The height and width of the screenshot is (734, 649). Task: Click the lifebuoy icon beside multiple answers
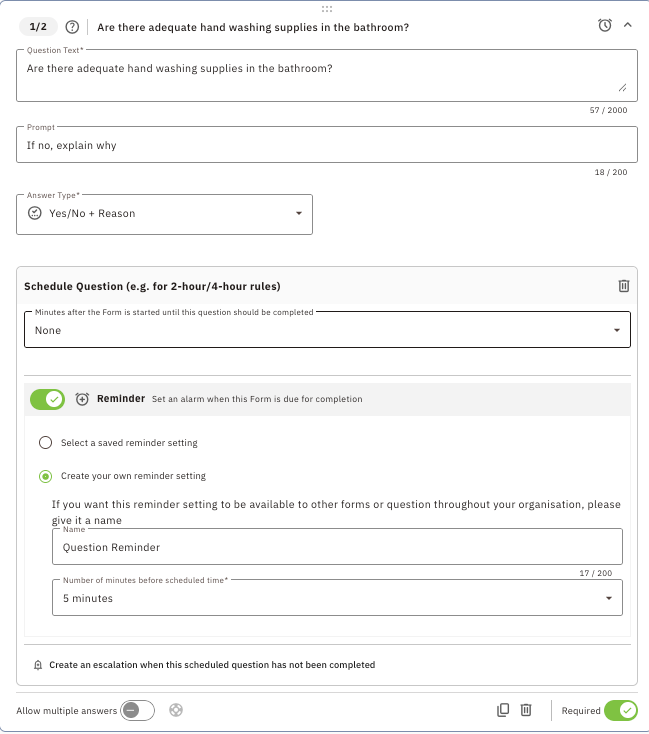coord(177,711)
